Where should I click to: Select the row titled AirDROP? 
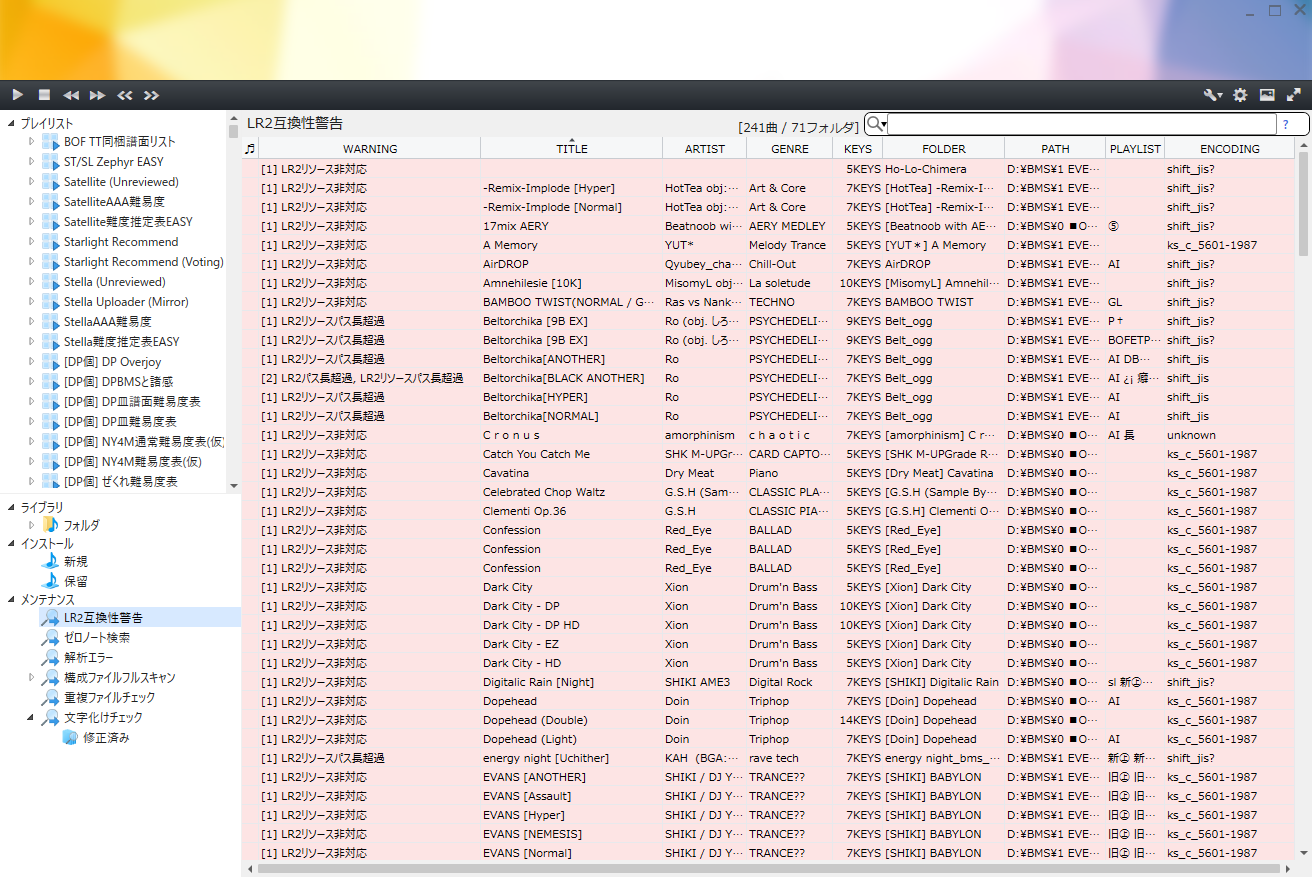pyautogui.click(x=769, y=264)
